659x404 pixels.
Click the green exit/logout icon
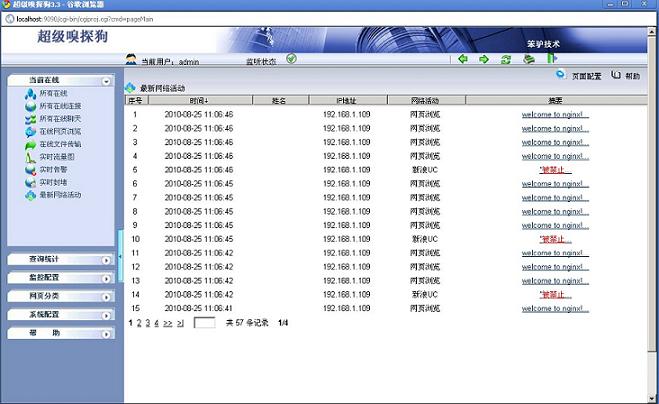click(x=551, y=59)
